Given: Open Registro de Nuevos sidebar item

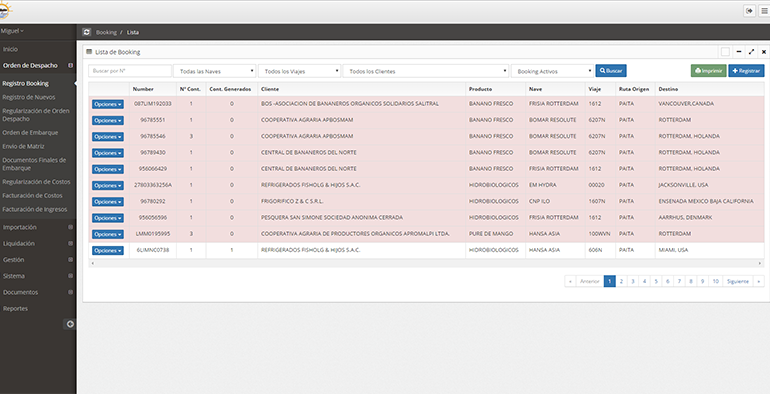Looking at the screenshot, I should point(28,97).
